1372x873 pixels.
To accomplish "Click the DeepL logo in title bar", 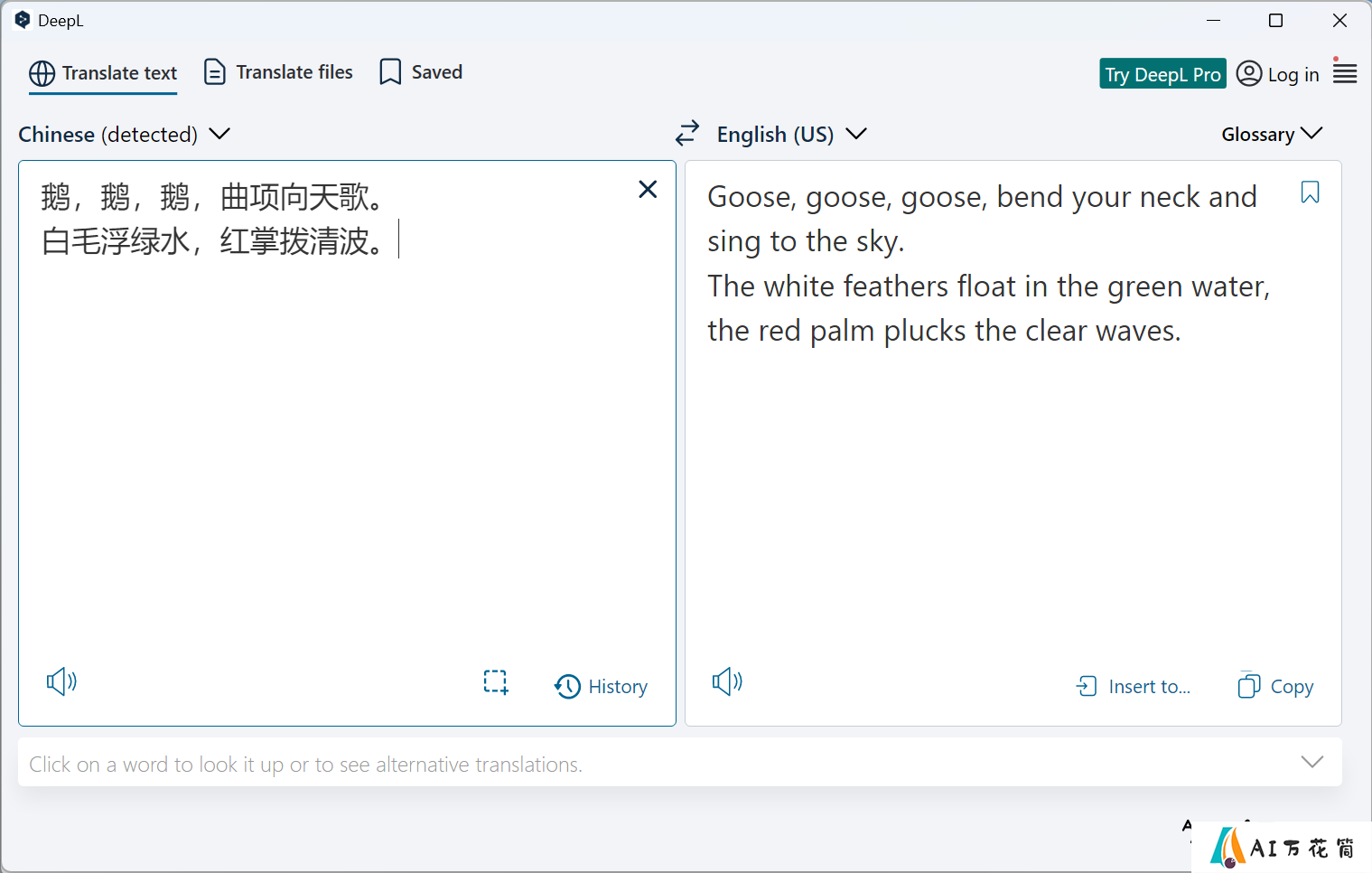I will [x=23, y=20].
